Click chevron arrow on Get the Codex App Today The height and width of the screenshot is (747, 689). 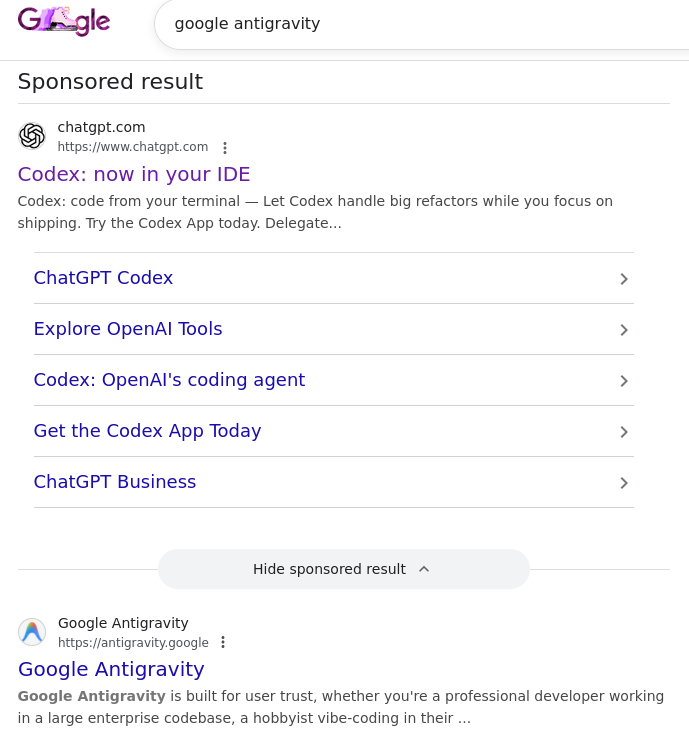[x=624, y=432]
